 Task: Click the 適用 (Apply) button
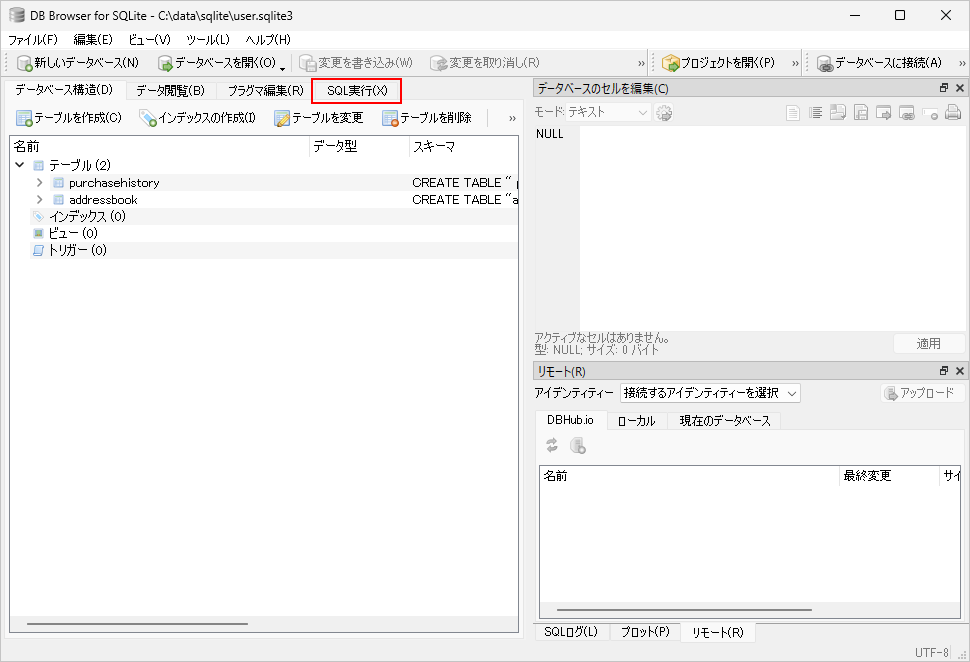click(929, 343)
